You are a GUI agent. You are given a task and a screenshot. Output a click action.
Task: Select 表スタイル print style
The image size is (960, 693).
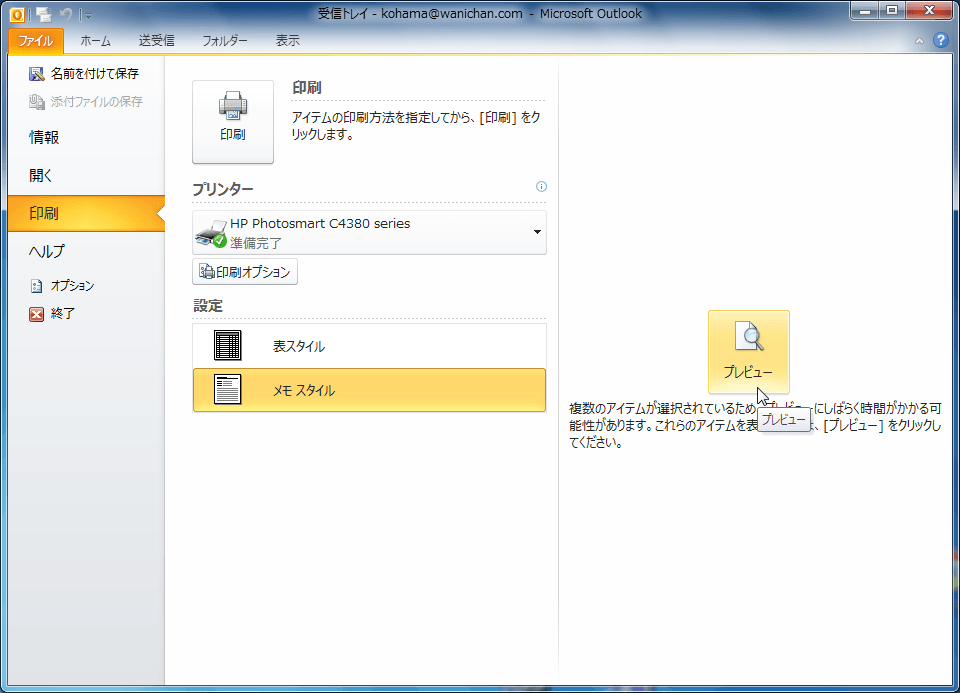pyautogui.click(x=369, y=346)
